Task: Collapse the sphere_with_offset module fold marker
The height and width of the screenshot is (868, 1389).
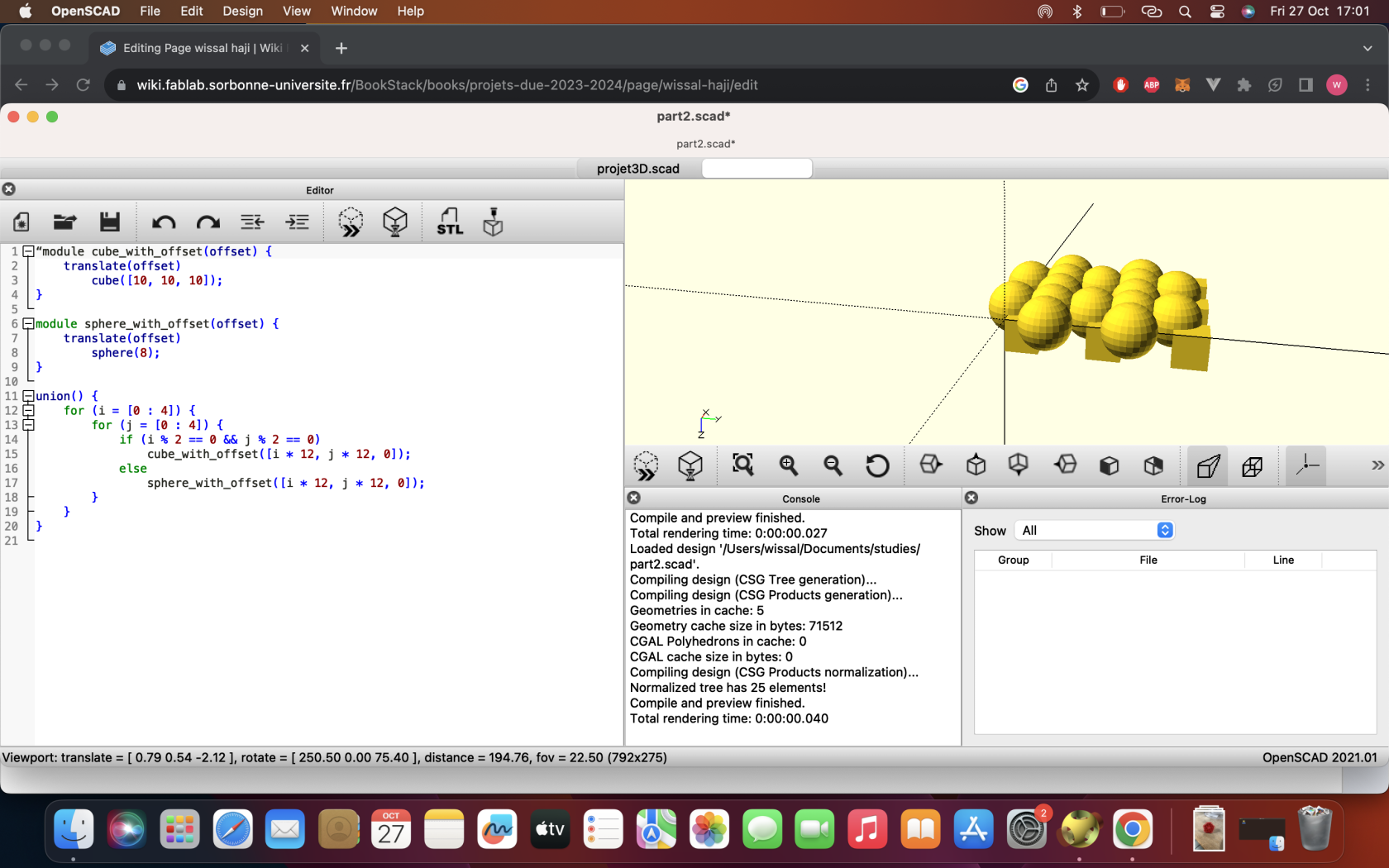Action: click(x=29, y=324)
